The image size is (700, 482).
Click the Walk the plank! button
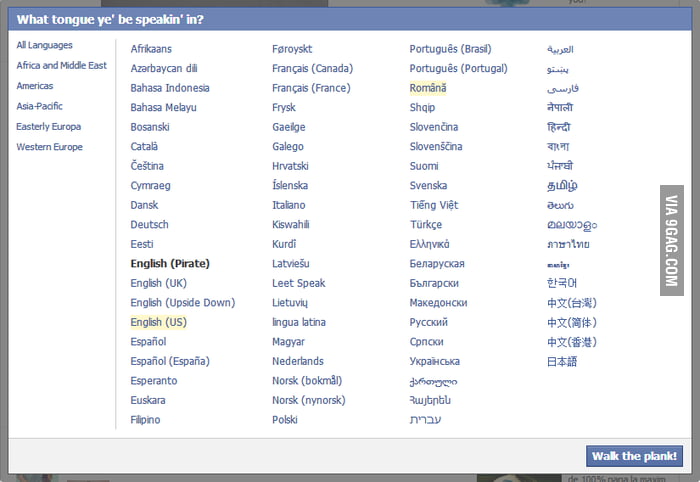point(635,456)
